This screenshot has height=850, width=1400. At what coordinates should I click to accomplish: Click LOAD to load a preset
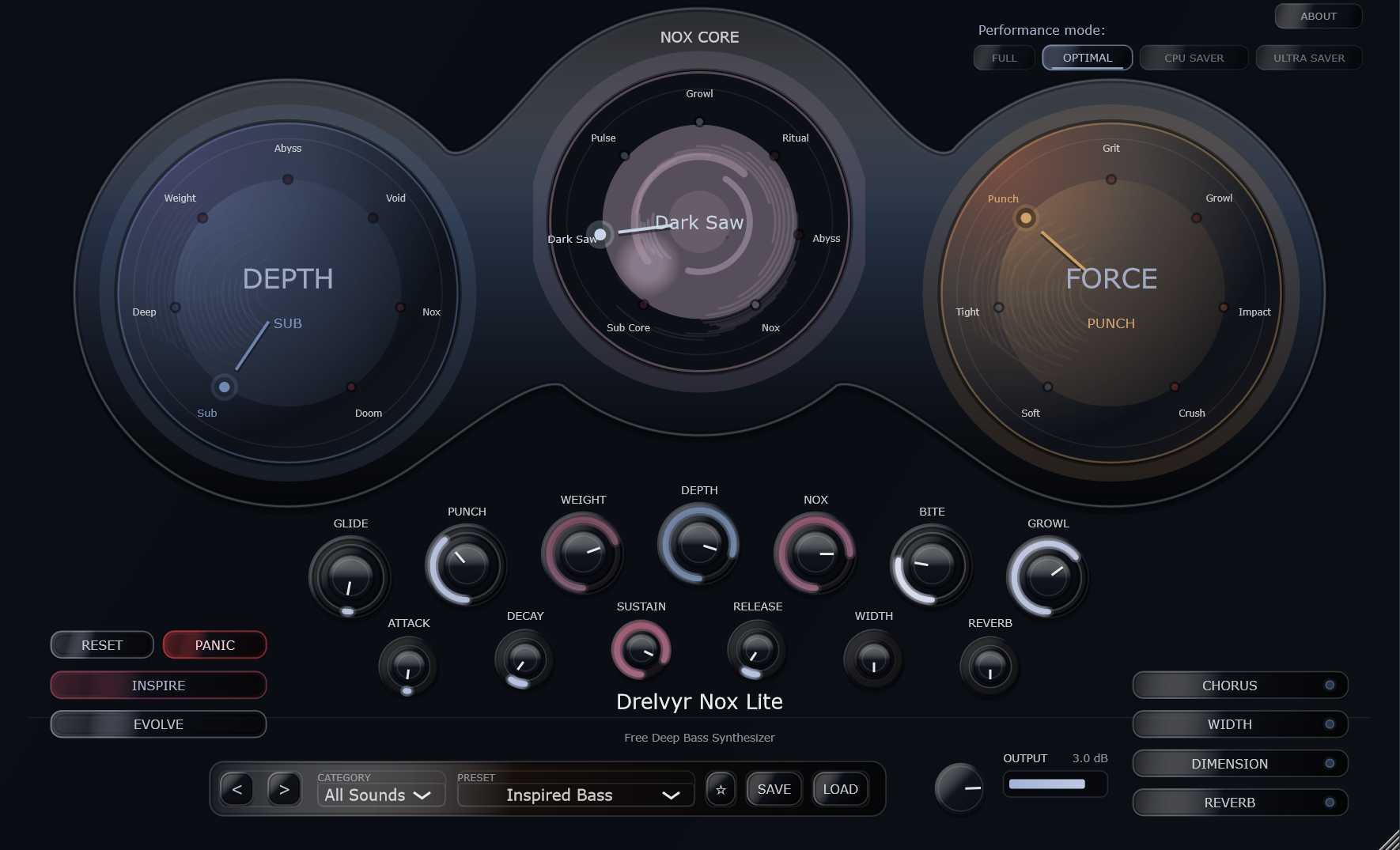click(x=840, y=789)
